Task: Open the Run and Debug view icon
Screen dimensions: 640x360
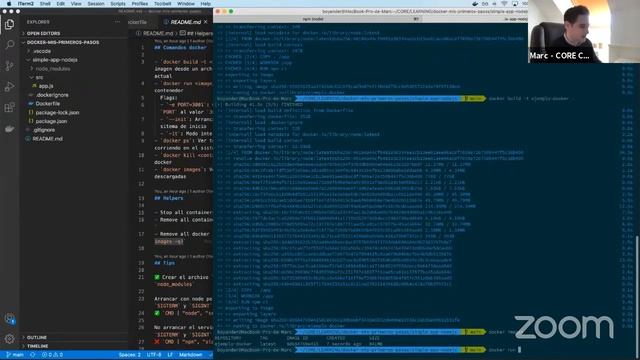Action: coord(9,87)
